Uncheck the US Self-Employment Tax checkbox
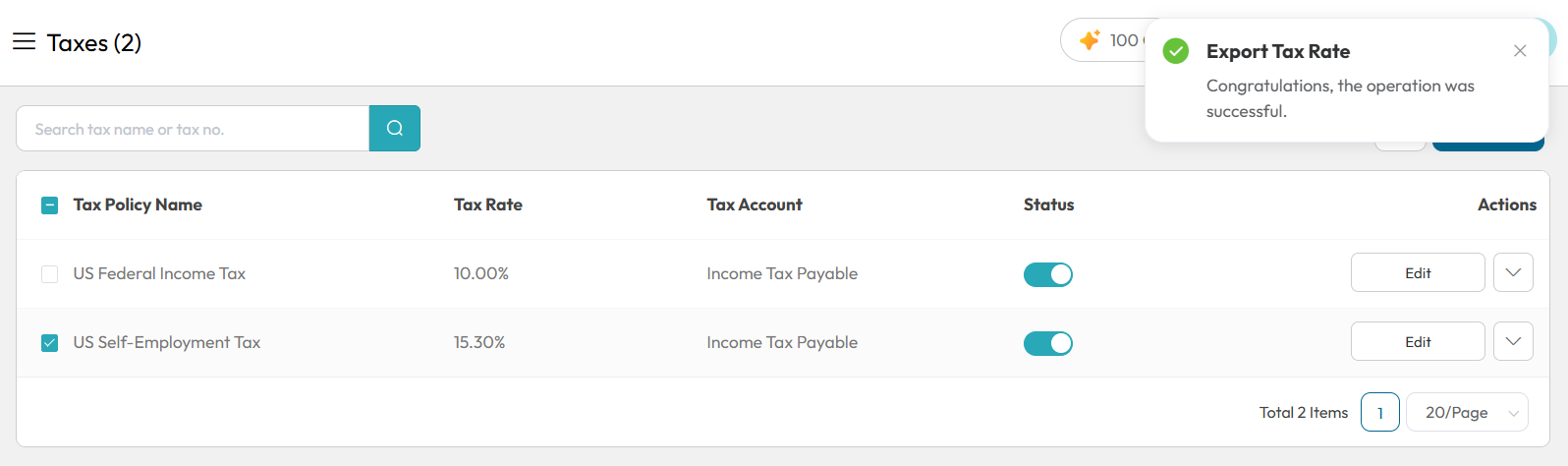Screen dimensions: 1568x466 (x=50, y=343)
